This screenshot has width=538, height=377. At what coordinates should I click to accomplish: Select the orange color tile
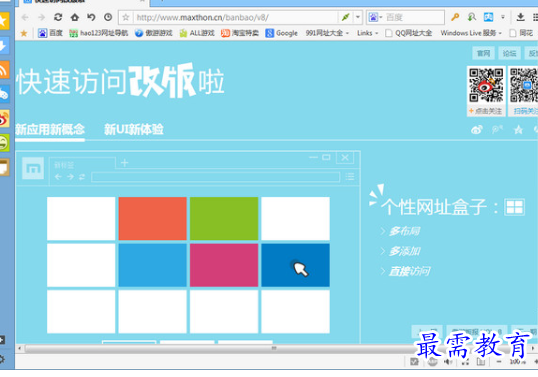[153, 219]
